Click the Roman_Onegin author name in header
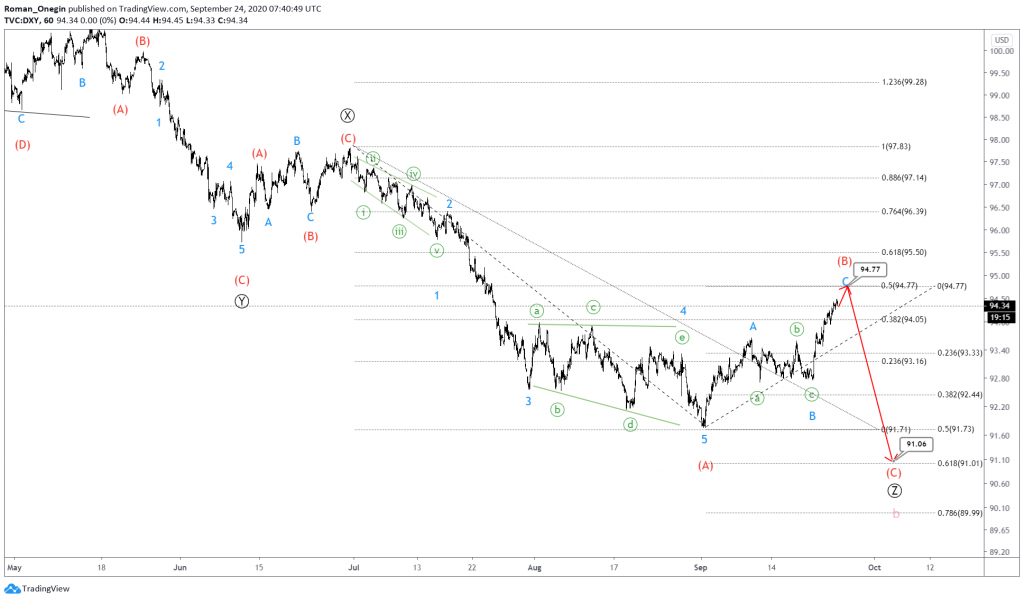Viewport: 1024px width, 601px height. coord(35,8)
